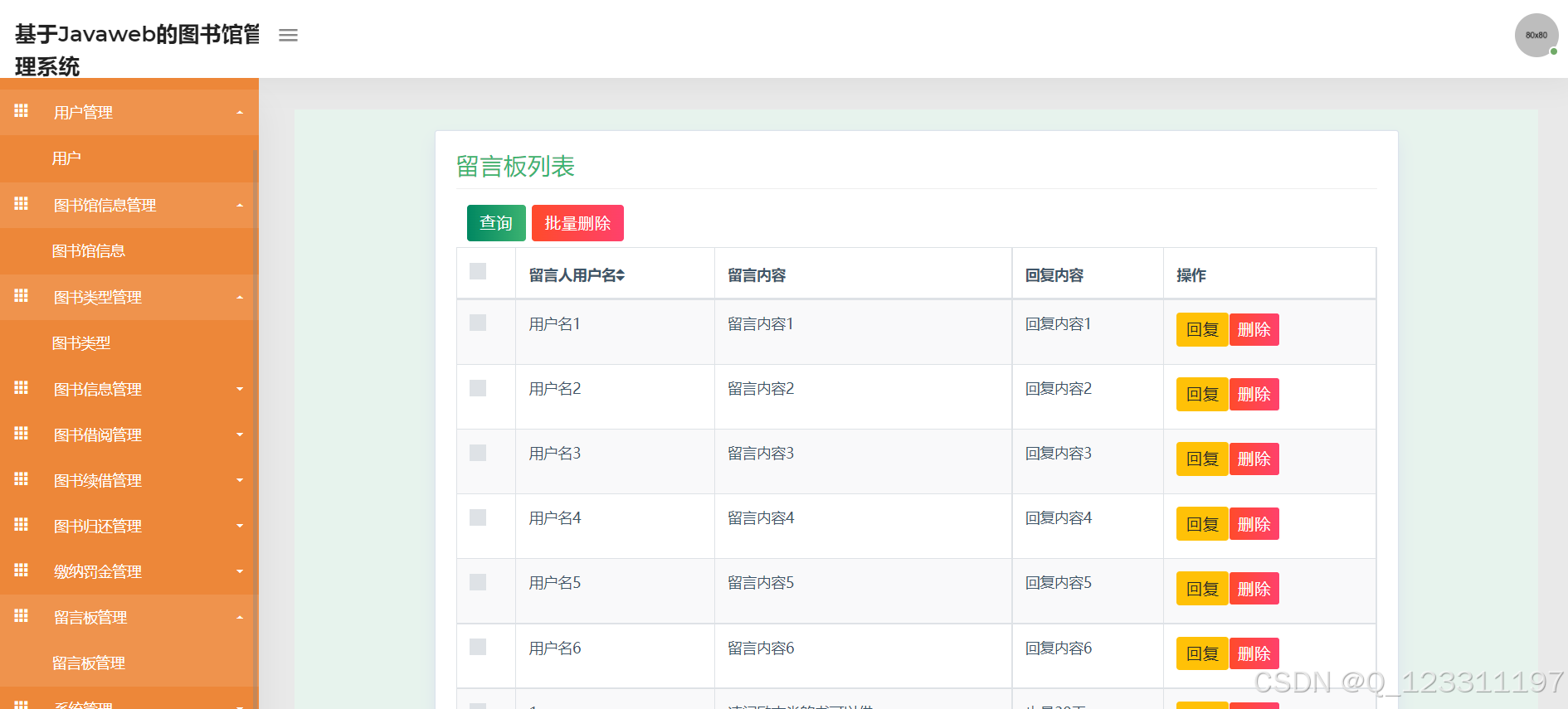The image size is (1568, 709).
Task: Click 回复 for 用户名2 row
Action: [x=1202, y=394]
